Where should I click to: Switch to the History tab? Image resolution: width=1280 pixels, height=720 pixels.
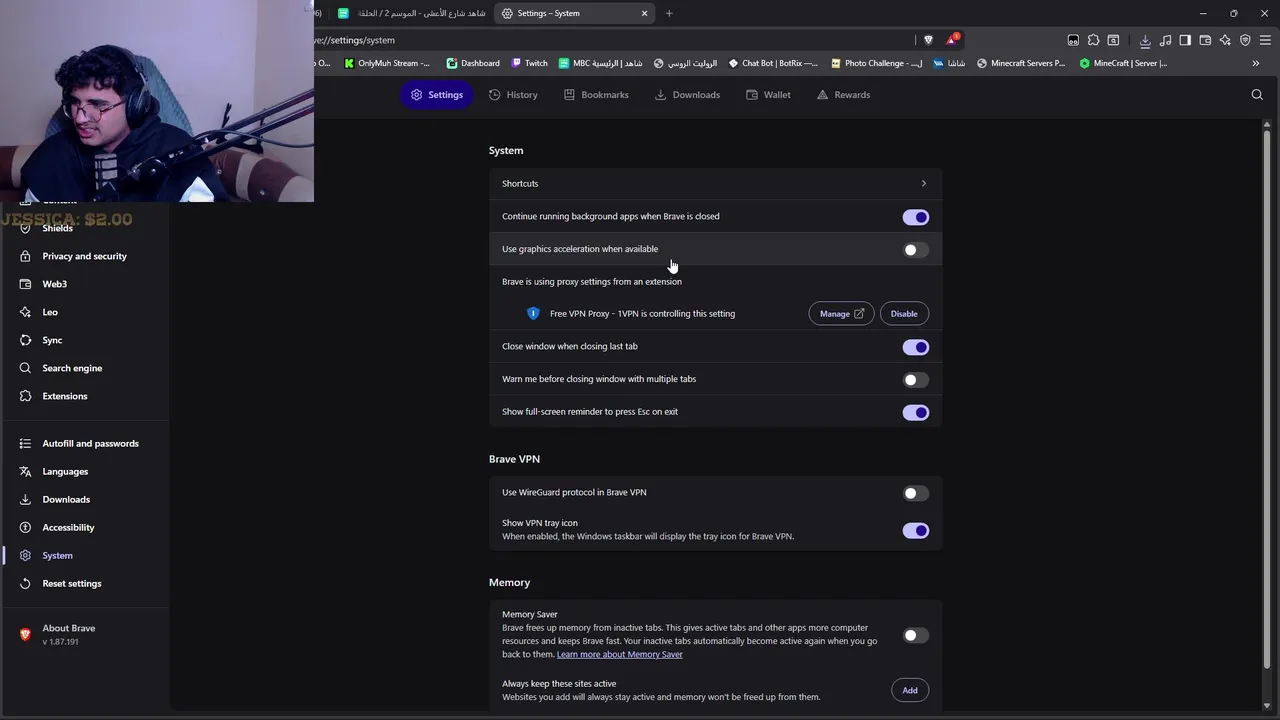point(513,95)
